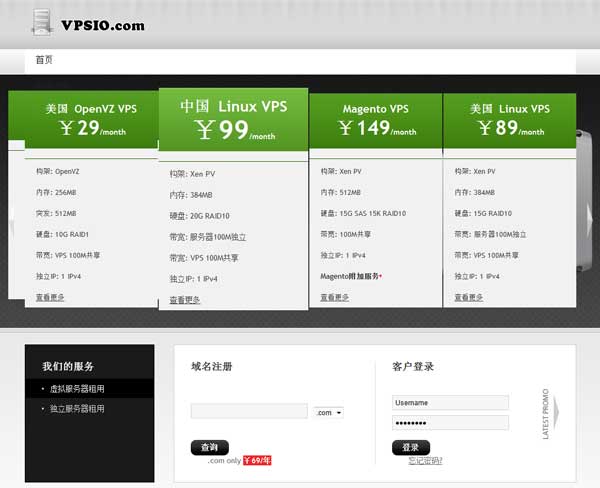Open the 首页 home menu item
Viewport: 600px width, 488px height.
44,60
